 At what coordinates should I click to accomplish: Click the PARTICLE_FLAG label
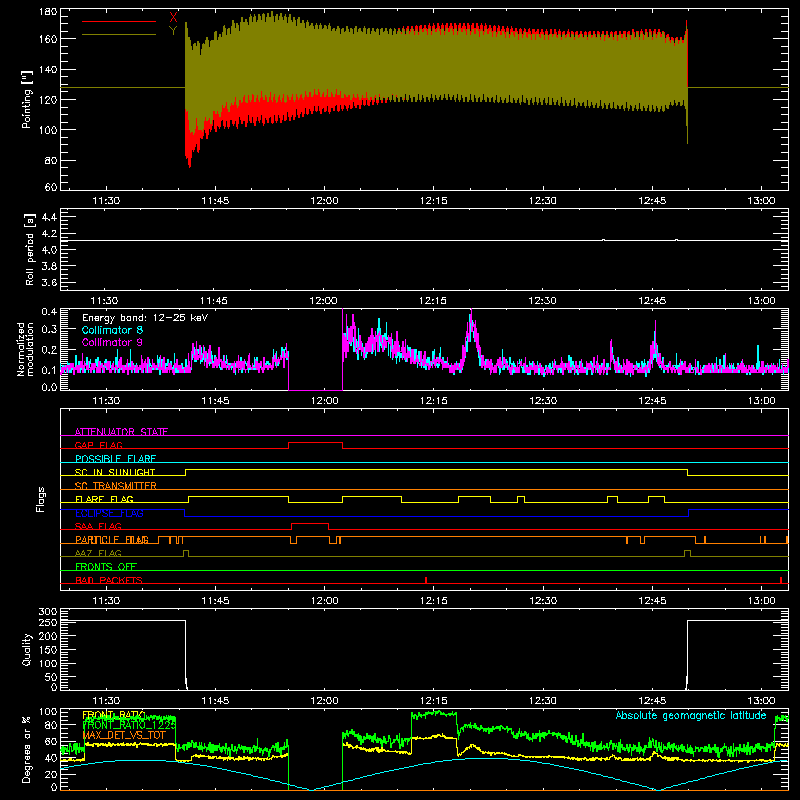pos(112,539)
